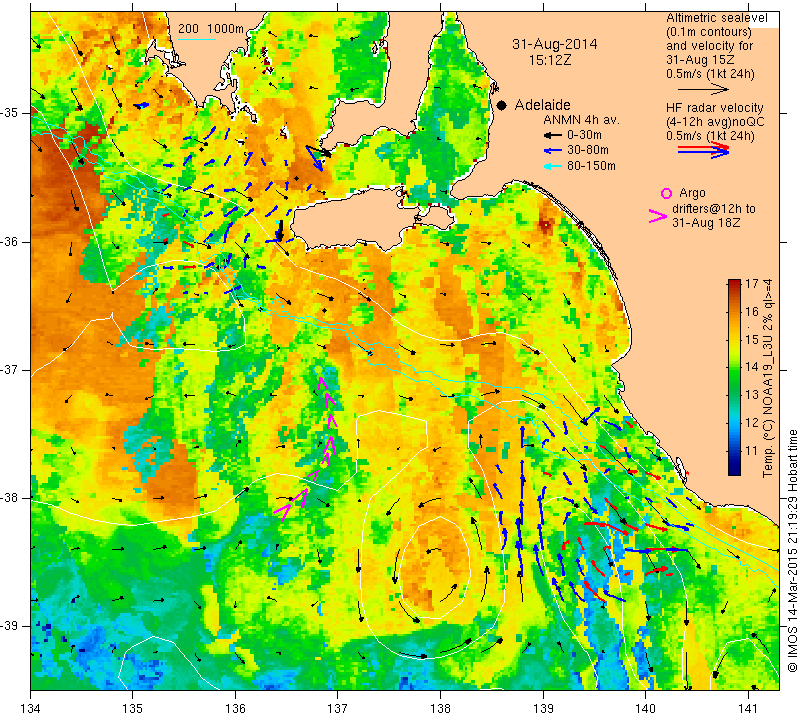The width and height of the screenshot is (800, 720).
Task: Click the 31-Aug-2014 date label
Action: click(x=555, y=44)
